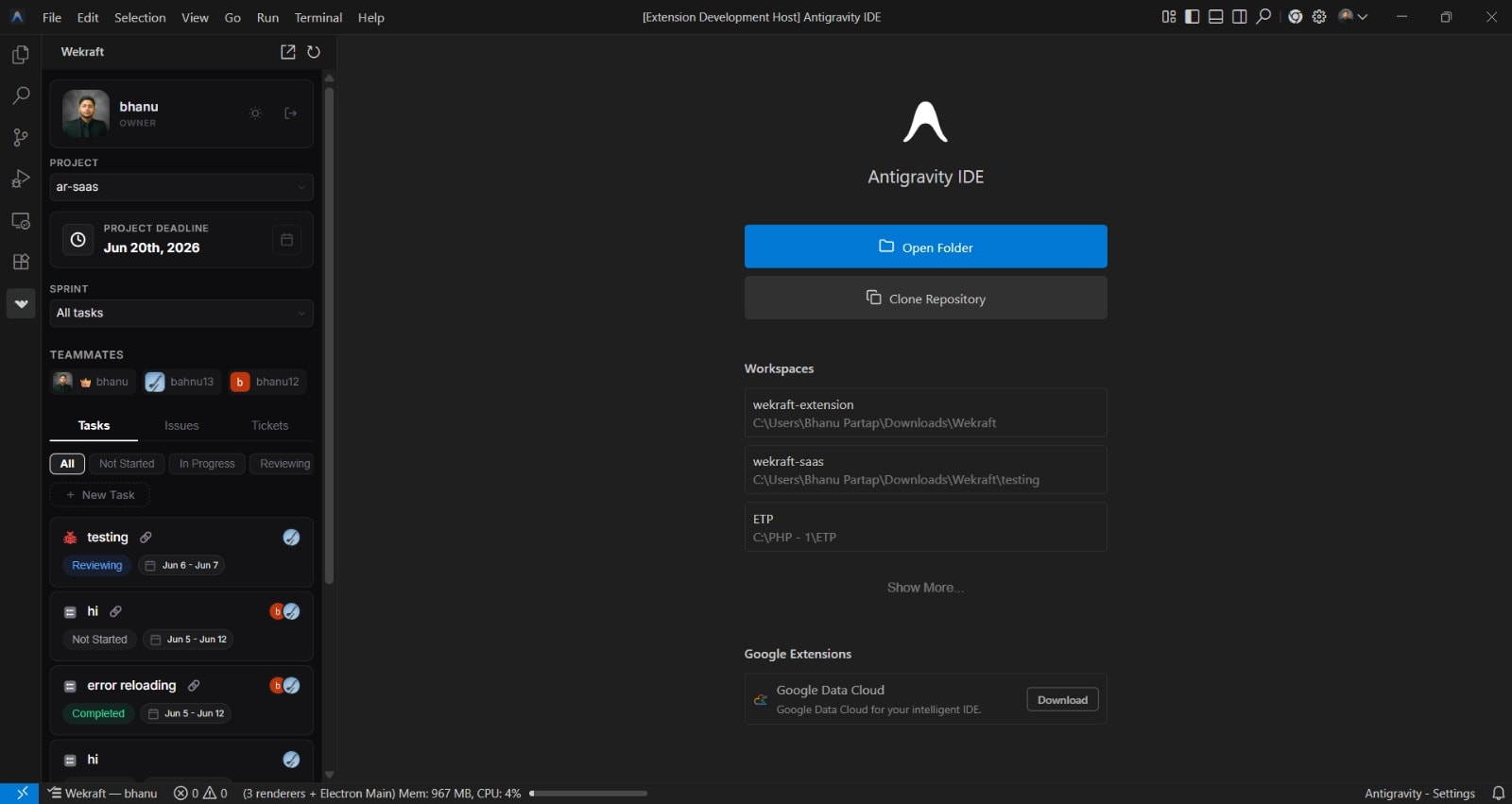Open the Chrome browser icon in the title bar
1512x804 pixels.
1295,17
